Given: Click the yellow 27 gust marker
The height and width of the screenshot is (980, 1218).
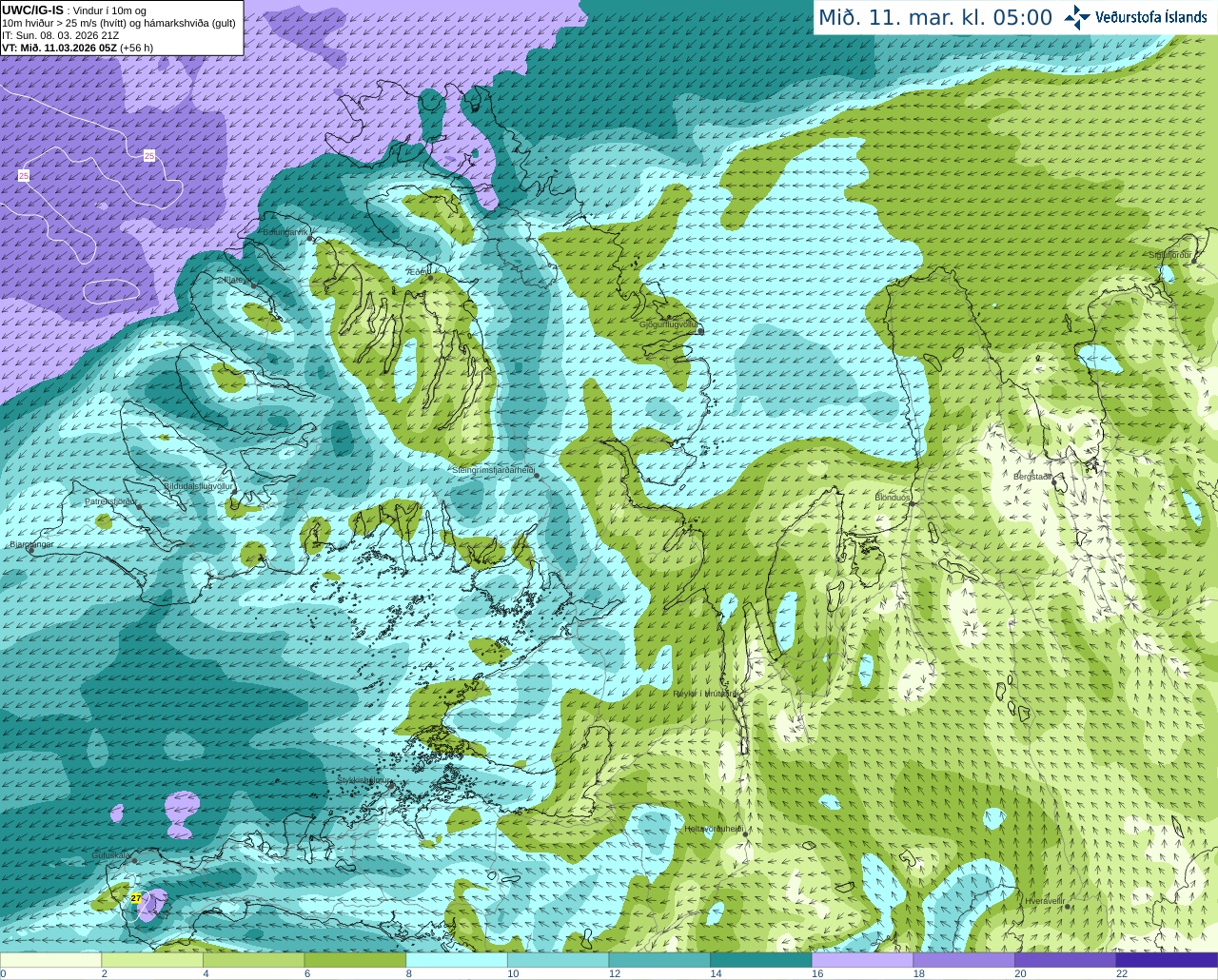Looking at the screenshot, I should click(136, 897).
